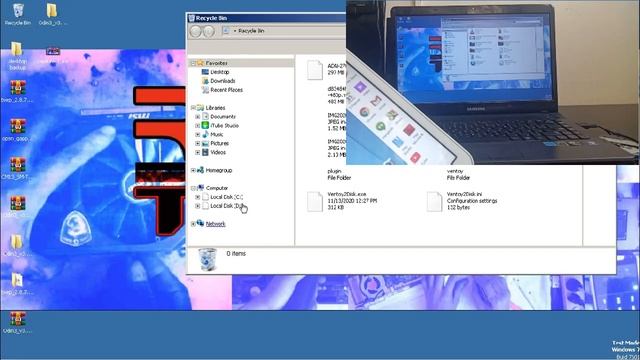Select the ventoy File Folder entry
The height and width of the screenshot is (360, 640).
pyautogui.click(x=458, y=175)
